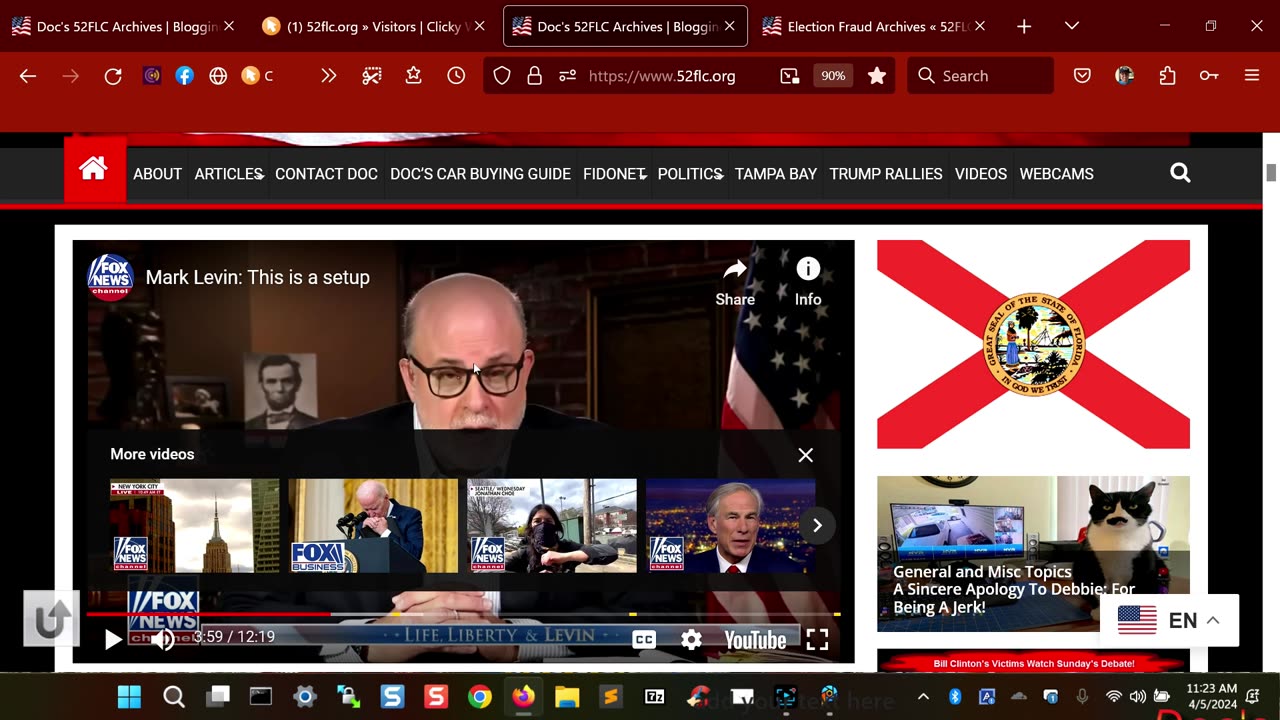
Task: Open DOC'S CAR BUYING GUIDE
Action: click(x=480, y=174)
